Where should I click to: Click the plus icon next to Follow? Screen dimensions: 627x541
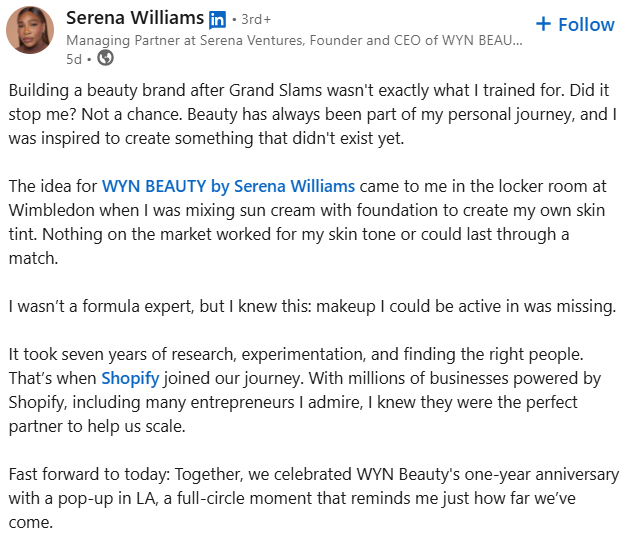543,24
